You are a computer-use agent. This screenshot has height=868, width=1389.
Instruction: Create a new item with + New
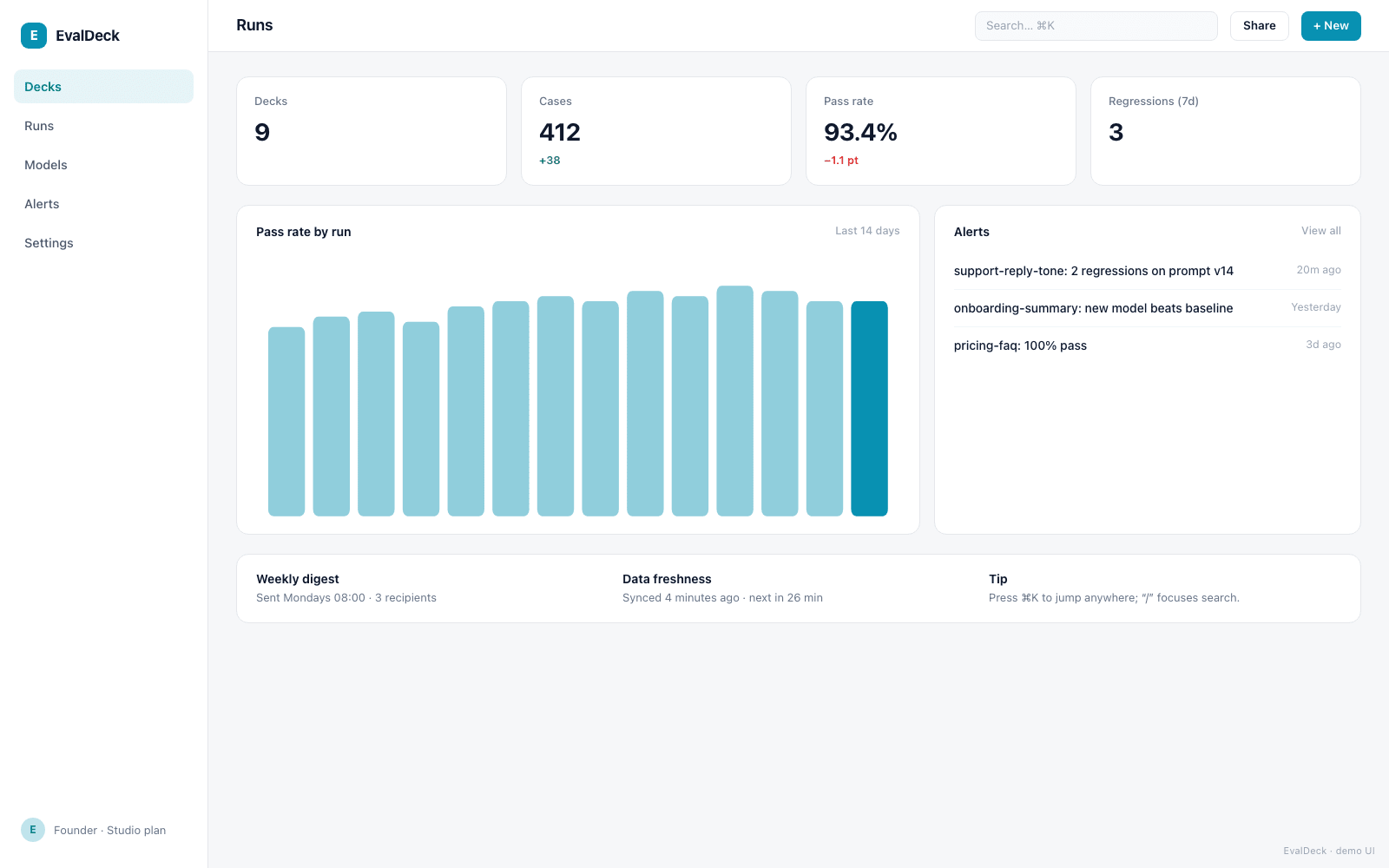pos(1331,26)
